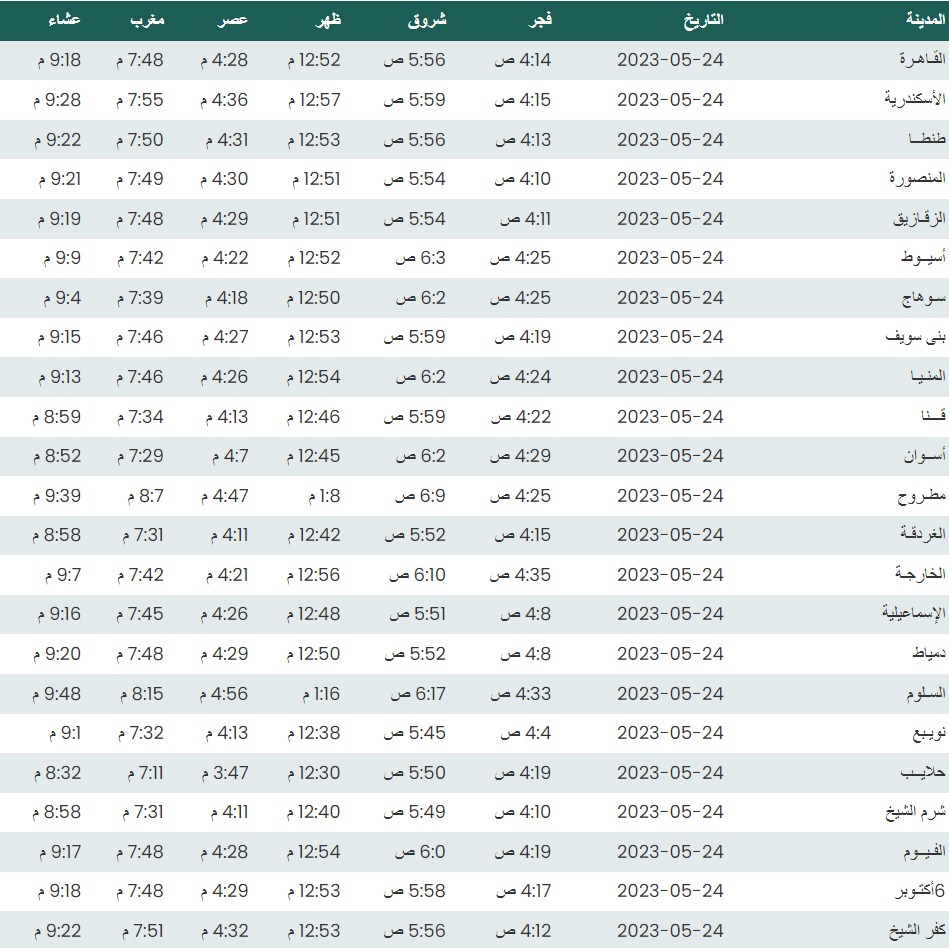
Task: Click the Isha time in the السلوم row
Action: point(57,693)
